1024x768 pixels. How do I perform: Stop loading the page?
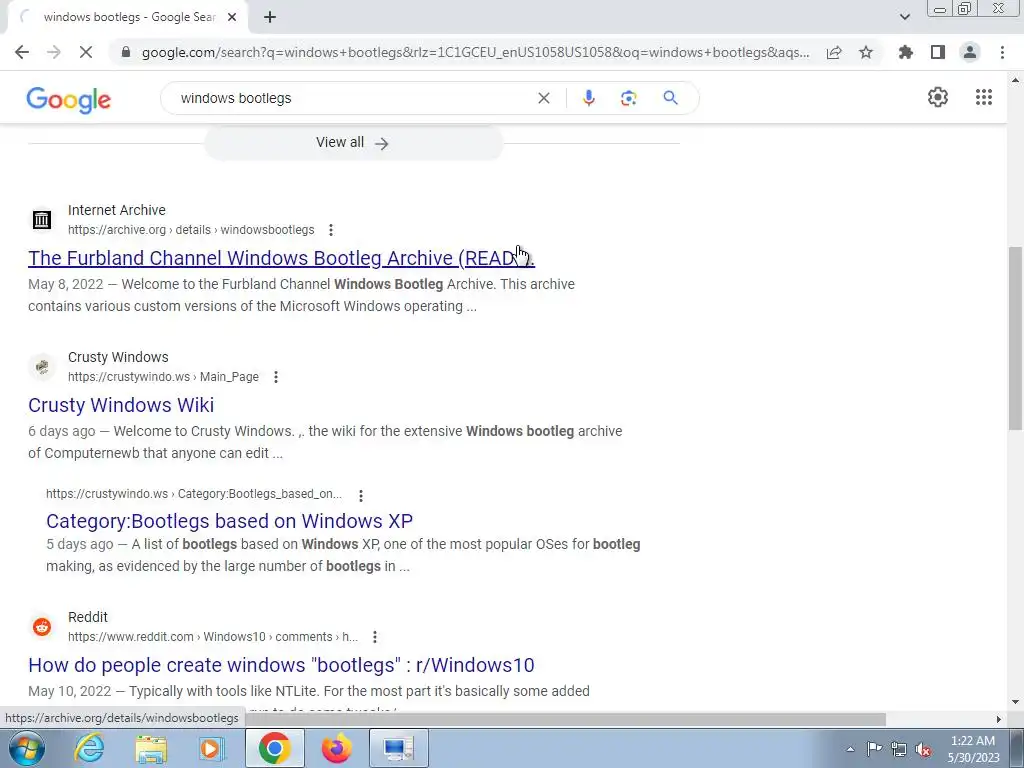pyautogui.click(x=86, y=52)
